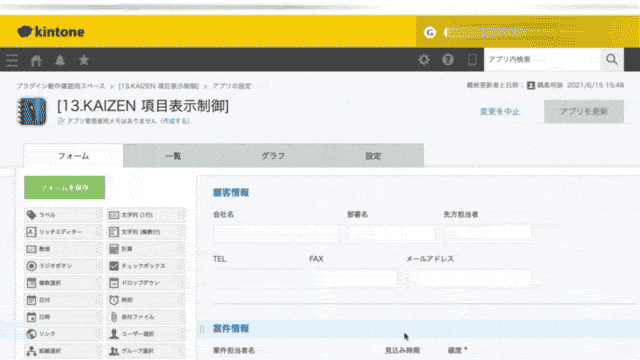Click the green フォームを保存 button
The width and height of the screenshot is (640, 360).
coord(64,188)
